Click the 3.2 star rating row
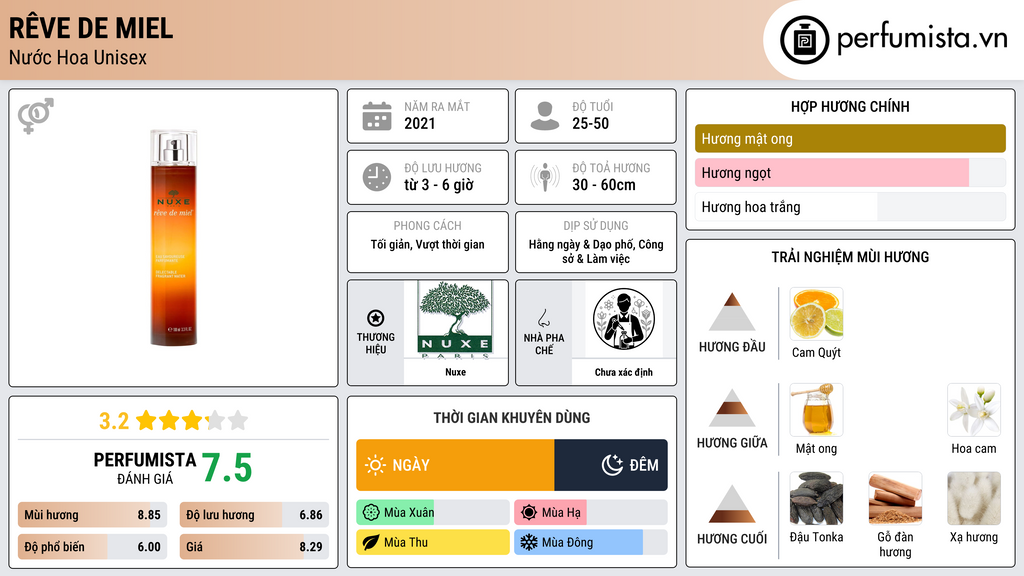 173,421
